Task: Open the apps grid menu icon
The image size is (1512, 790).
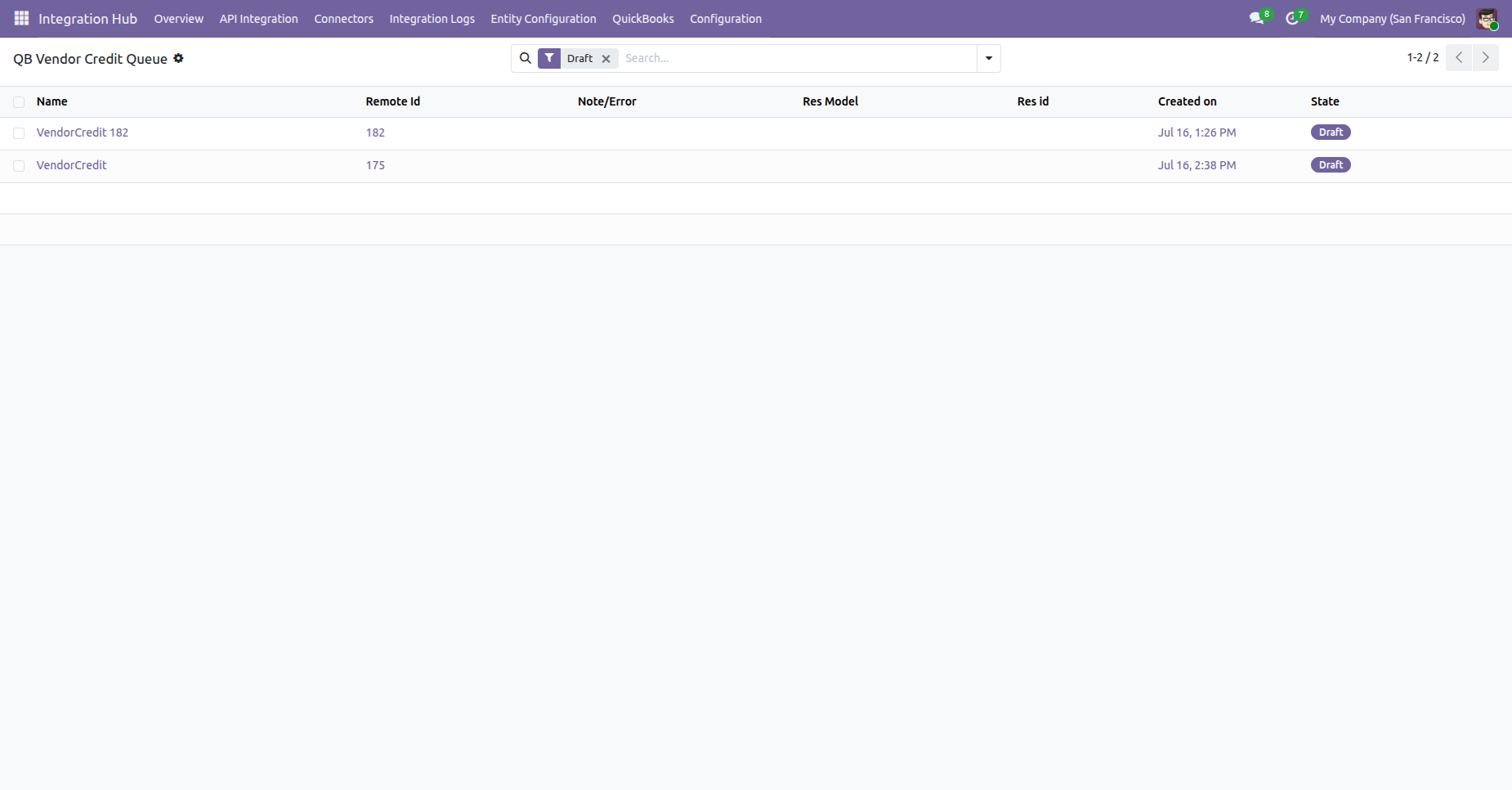Action: (21, 18)
